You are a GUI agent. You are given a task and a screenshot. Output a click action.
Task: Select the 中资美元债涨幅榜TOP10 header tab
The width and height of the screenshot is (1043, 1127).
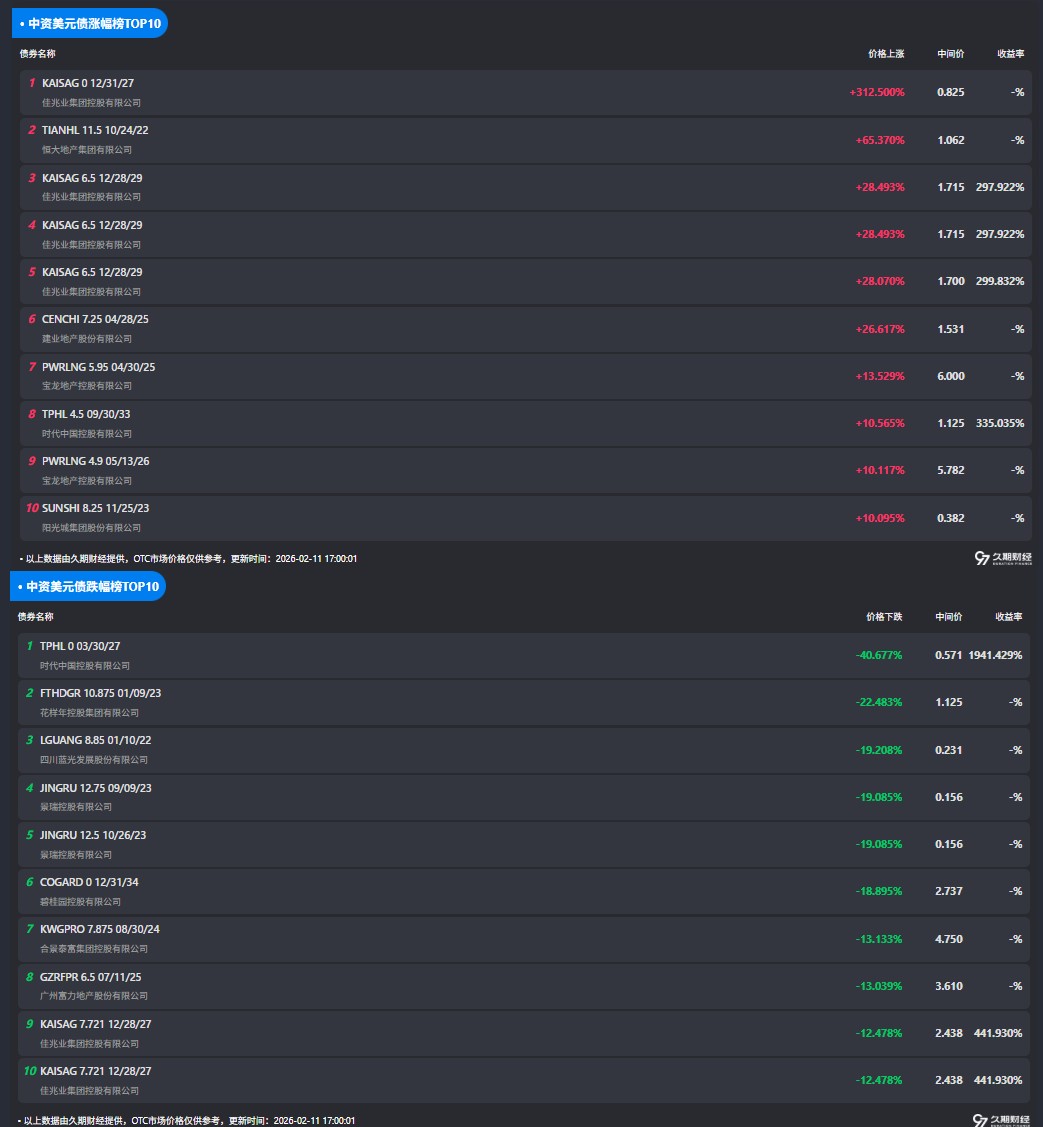[x=90, y=23]
